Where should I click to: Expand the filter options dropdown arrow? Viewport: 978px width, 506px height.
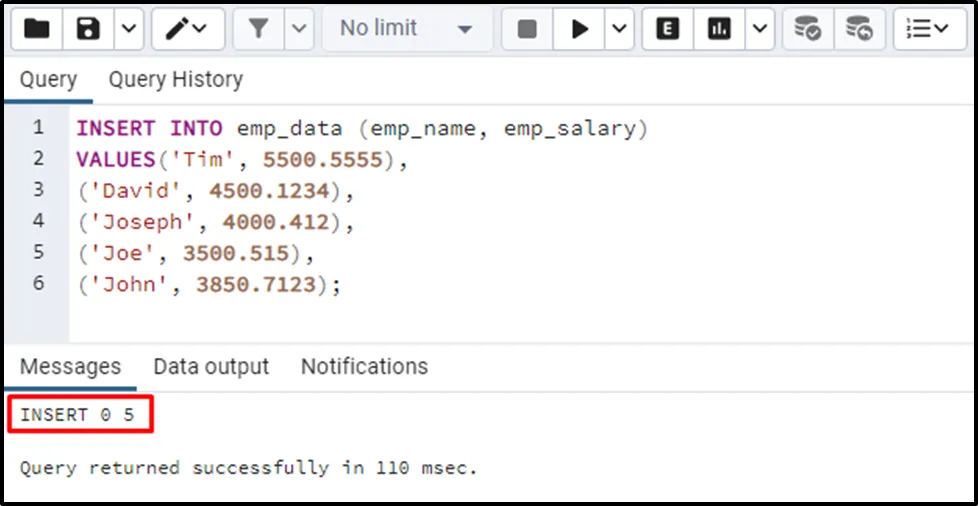(x=298, y=29)
